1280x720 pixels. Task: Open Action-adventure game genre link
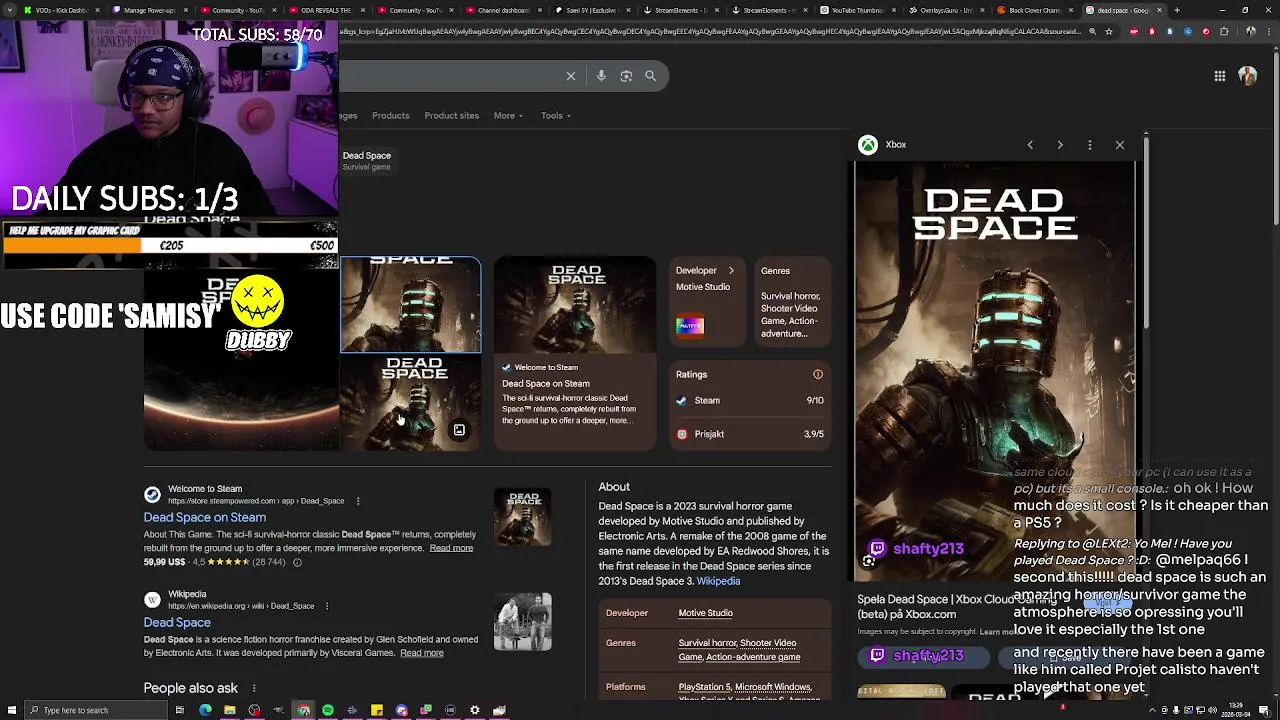pyautogui.click(x=753, y=657)
